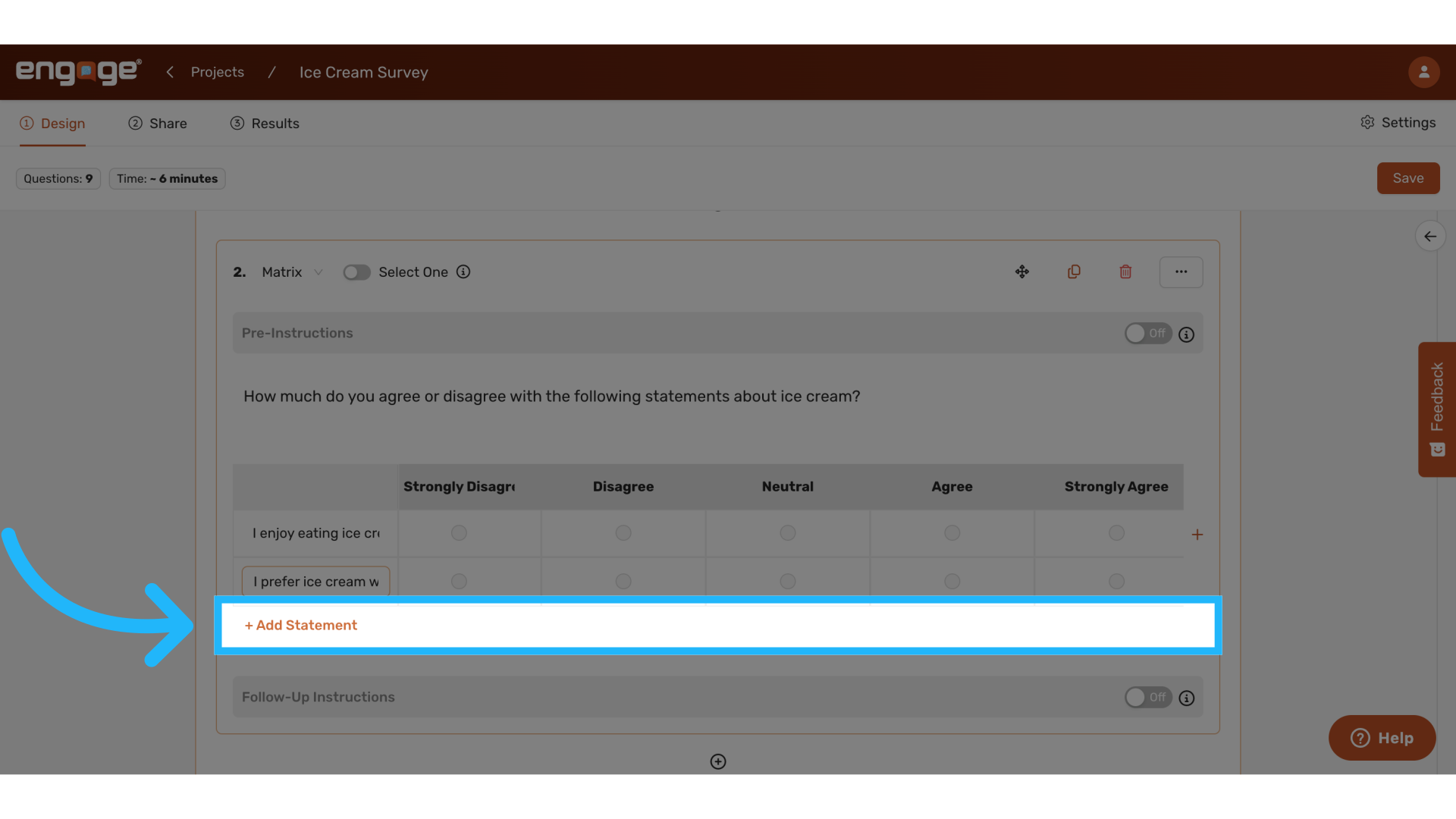Select Neutral for I prefer ice cream row

coord(788,582)
